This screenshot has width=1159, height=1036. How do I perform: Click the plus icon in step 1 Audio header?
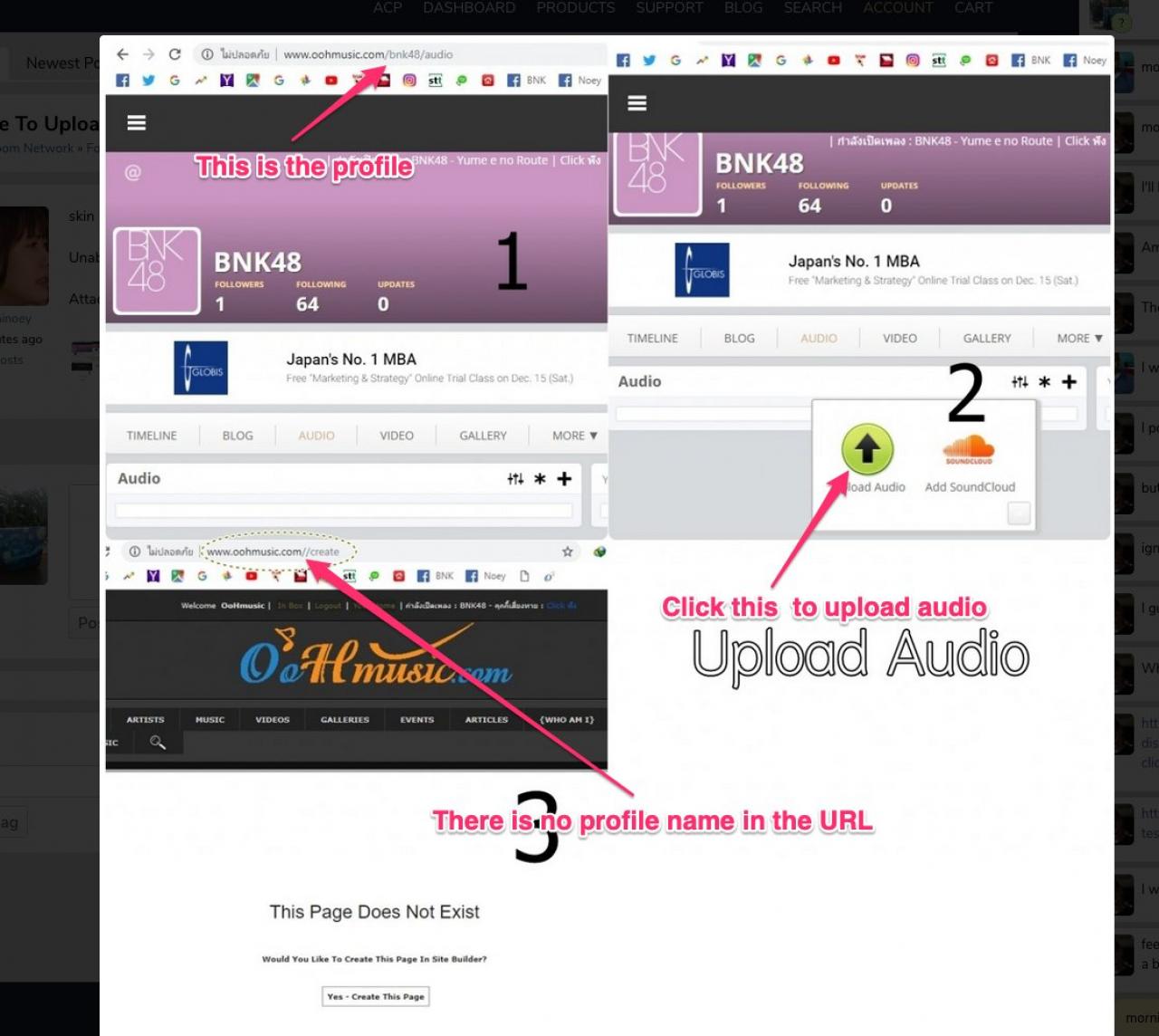point(564,479)
